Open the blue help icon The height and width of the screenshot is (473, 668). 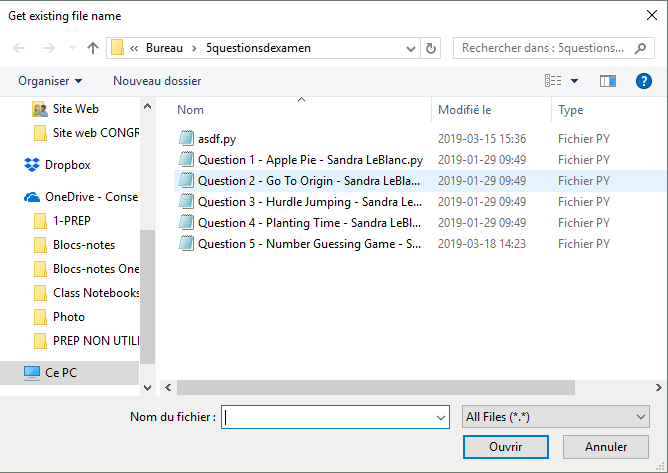644,81
